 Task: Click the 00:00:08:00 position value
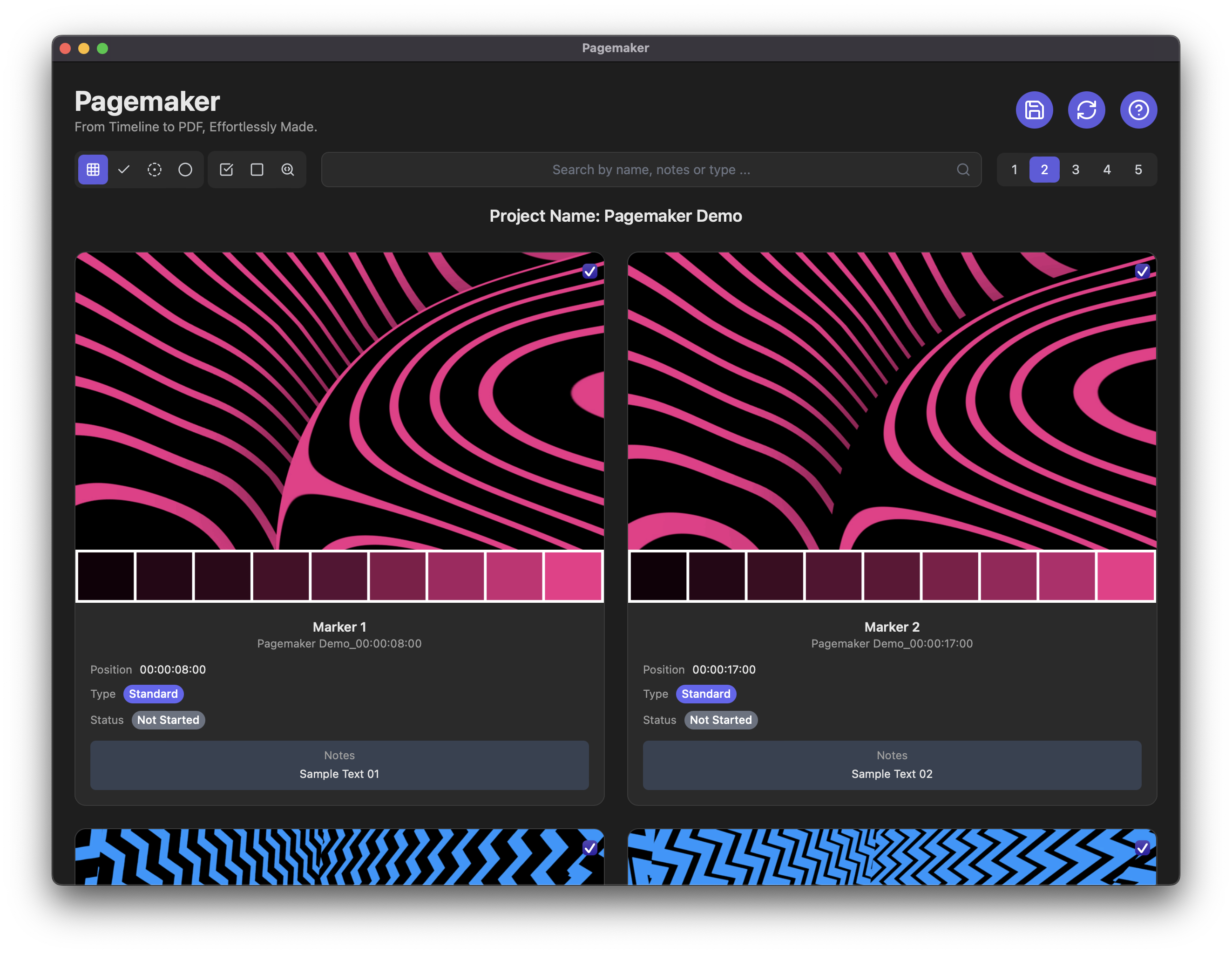tap(173, 669)
